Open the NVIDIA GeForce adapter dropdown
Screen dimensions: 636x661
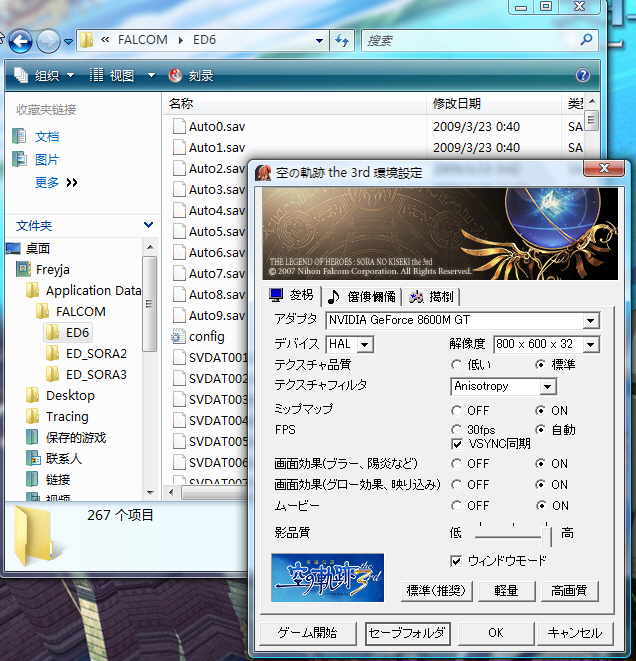591,321
